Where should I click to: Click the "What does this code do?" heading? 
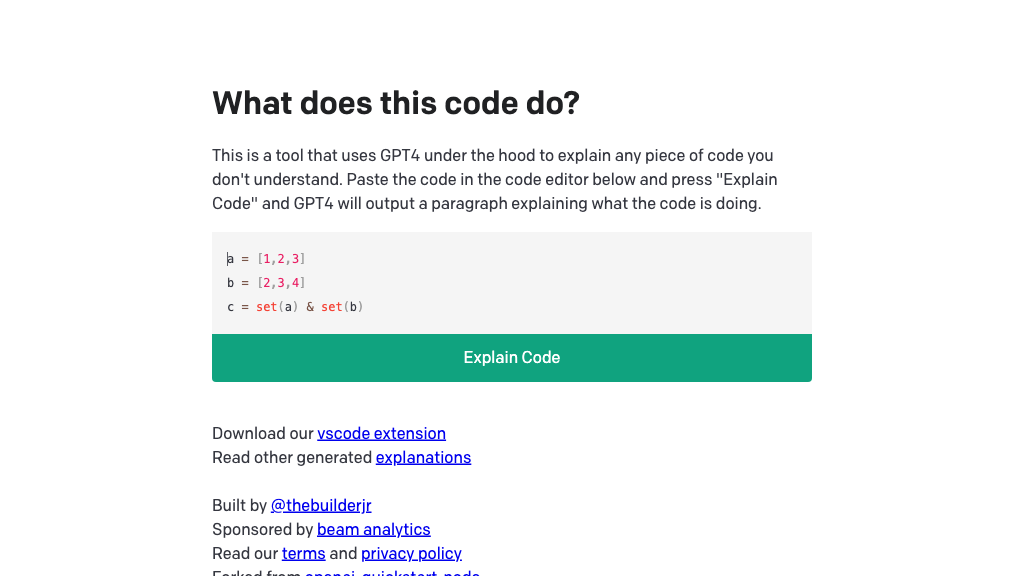[396, 103]
